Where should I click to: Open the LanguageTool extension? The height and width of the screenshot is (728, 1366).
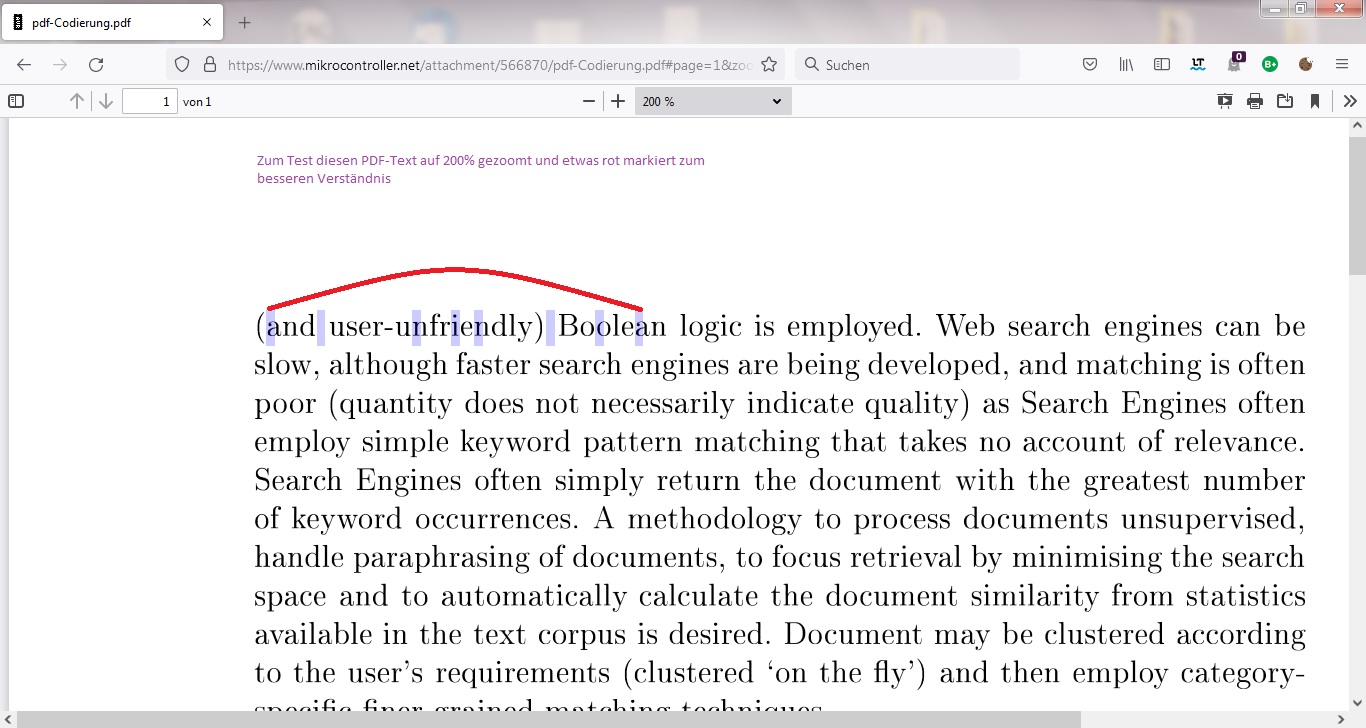pos(1198,64)
